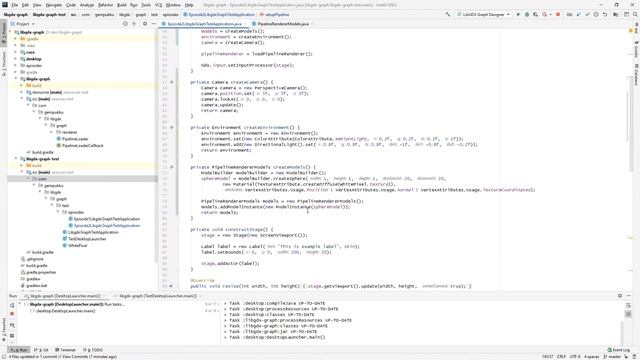Open Run panel settings gear

coord(620,296)
